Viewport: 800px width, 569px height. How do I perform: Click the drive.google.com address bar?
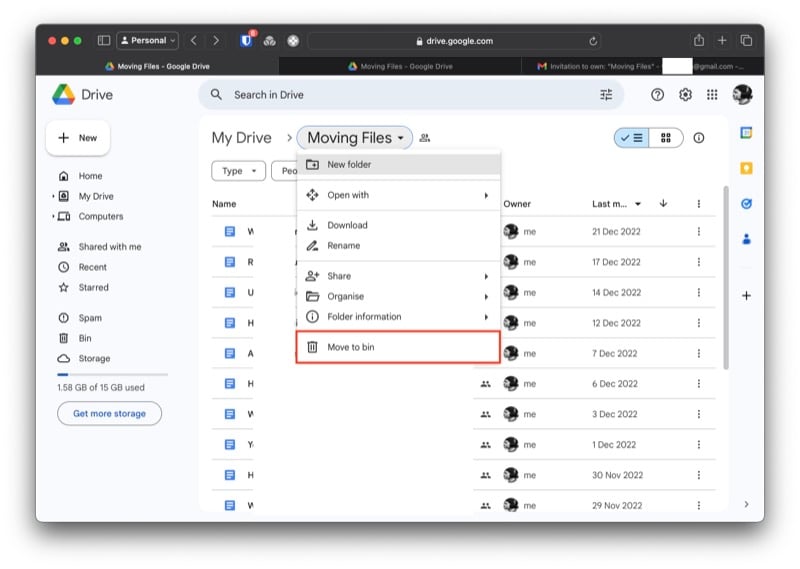(454, 41)
